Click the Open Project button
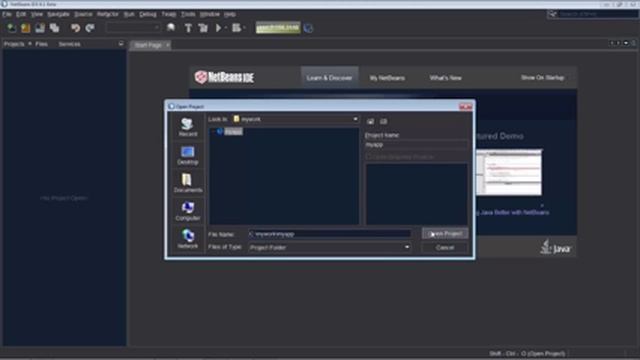The height and width of the screenshot is (360, 640). pyautogui.click(x=445, y=234)
